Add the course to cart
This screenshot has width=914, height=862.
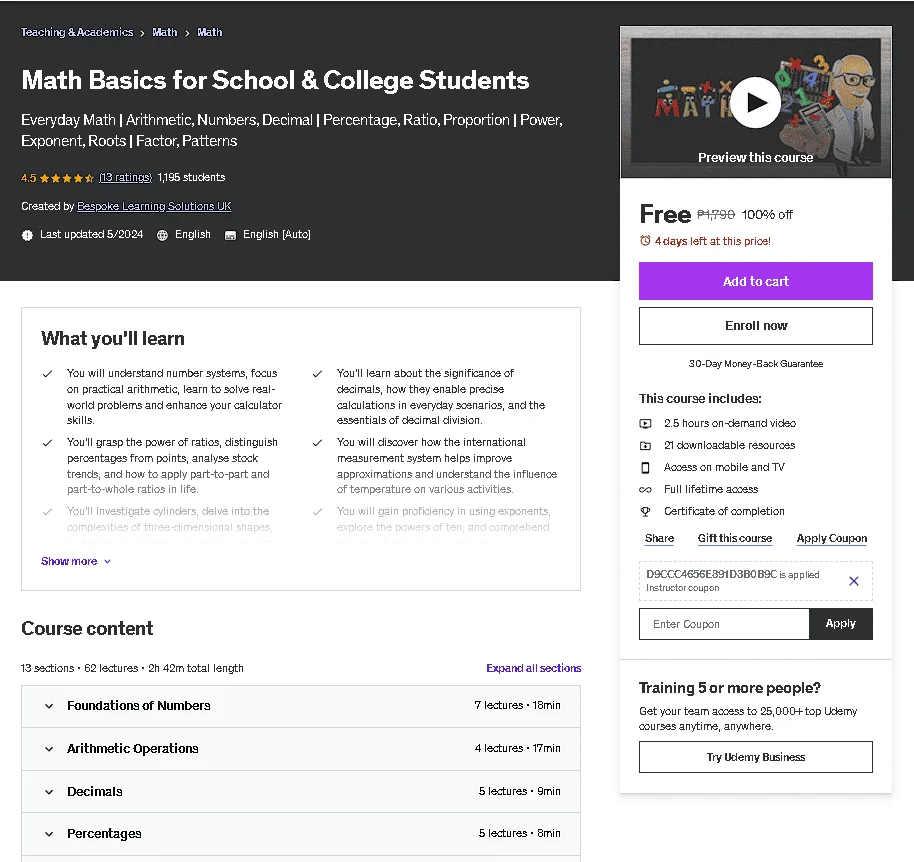click(x=755, y=281)
